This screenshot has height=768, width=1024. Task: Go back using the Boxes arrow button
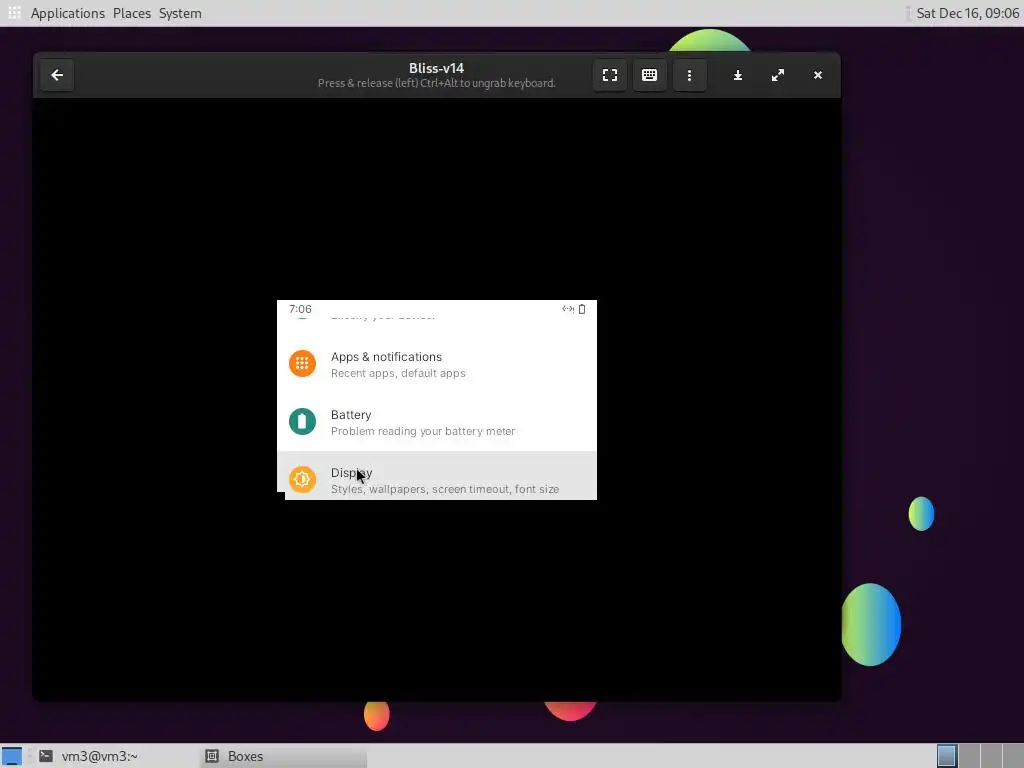[x=57, y=75]
